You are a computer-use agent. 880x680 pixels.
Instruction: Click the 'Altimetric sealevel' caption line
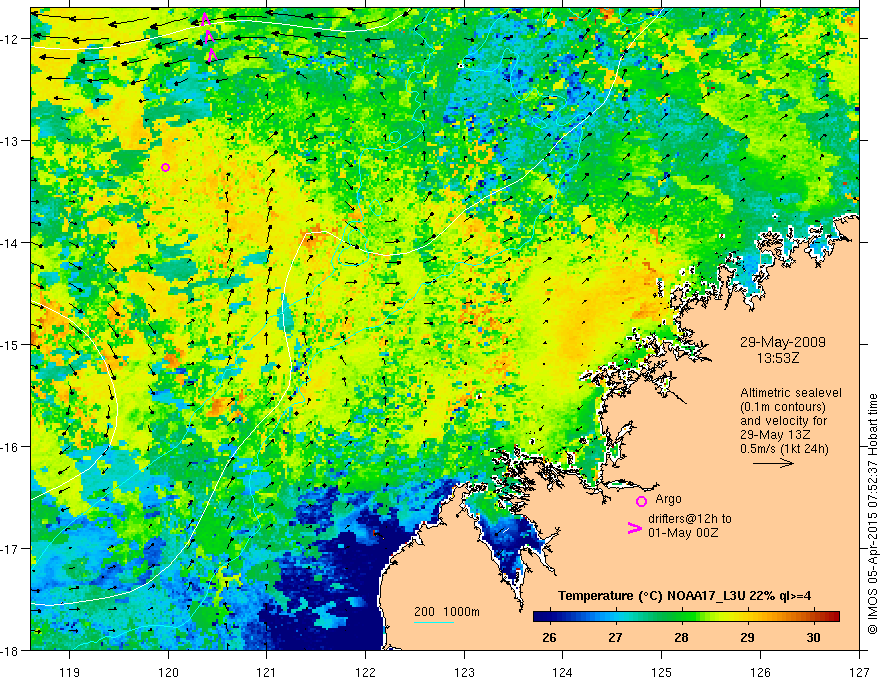pos(791,393)
